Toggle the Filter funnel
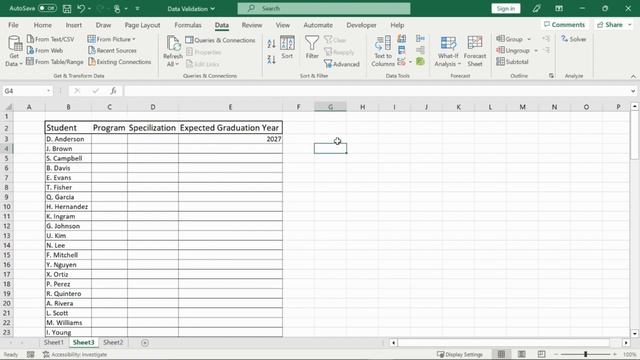 pyautogui.click(x=312, y=48)
